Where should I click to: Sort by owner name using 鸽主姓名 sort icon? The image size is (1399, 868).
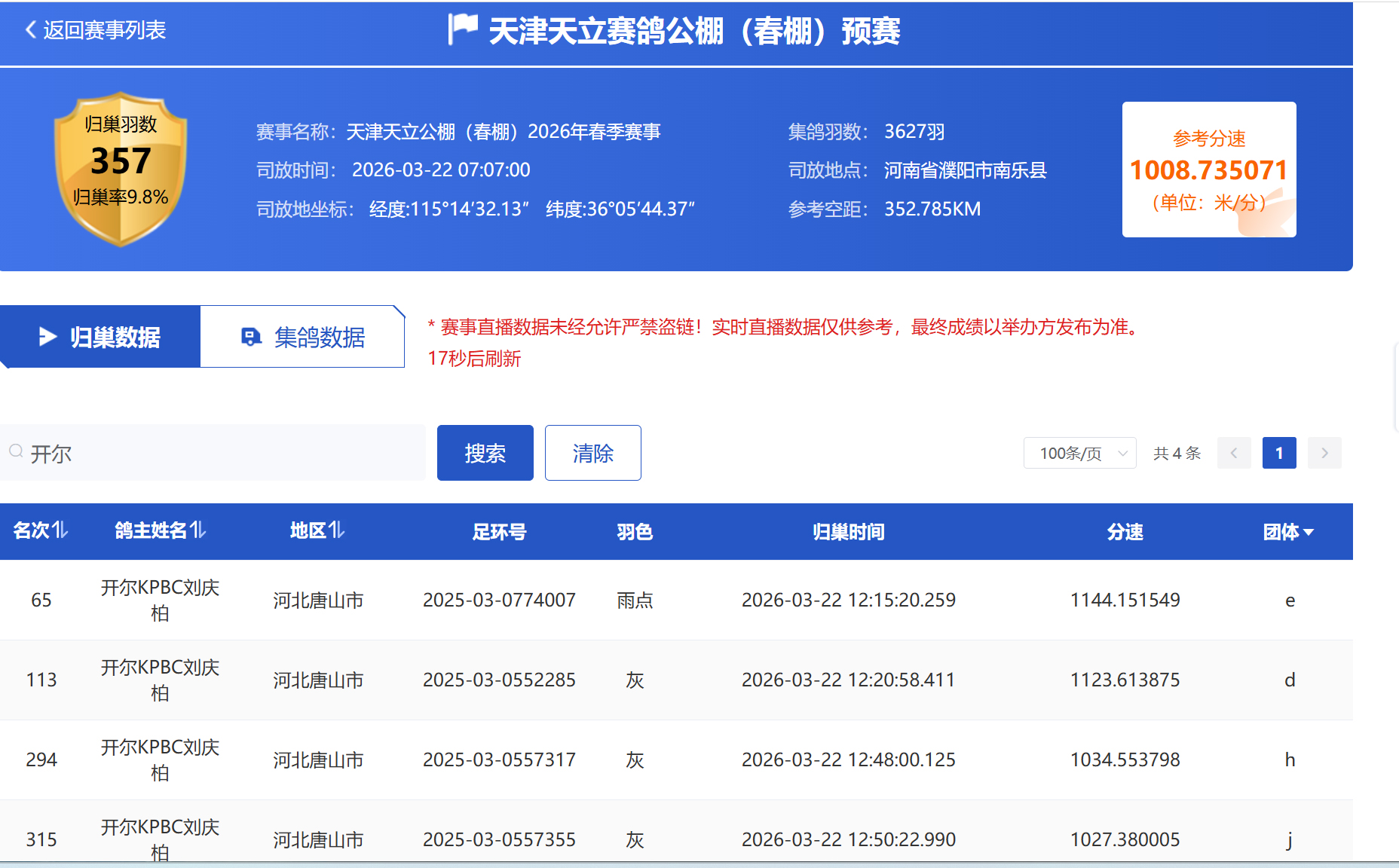(x=197, y=530)
